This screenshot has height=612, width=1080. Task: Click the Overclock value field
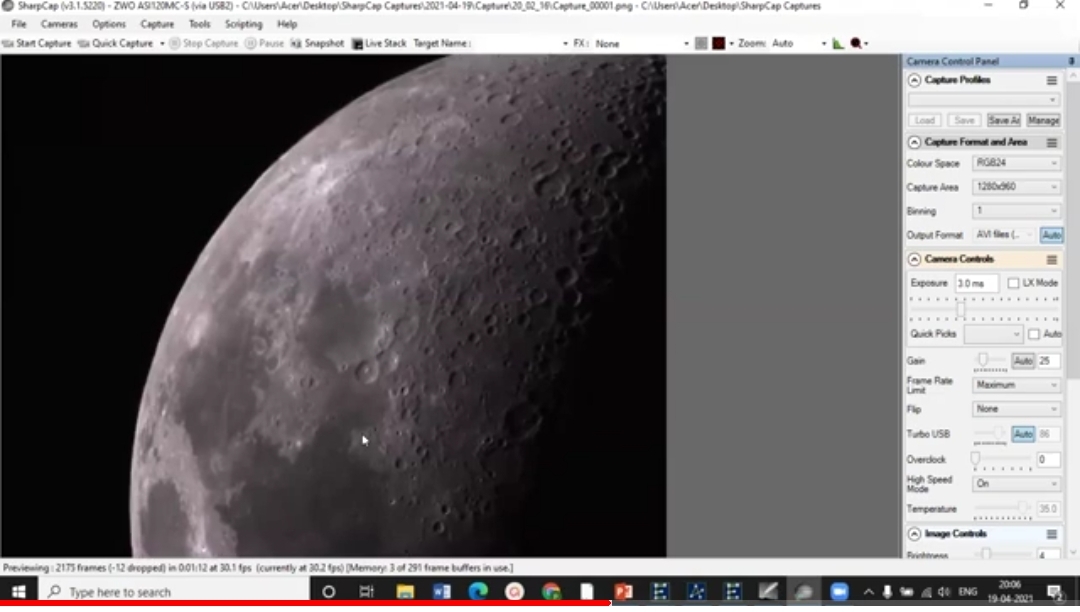tap(1048, 460)
